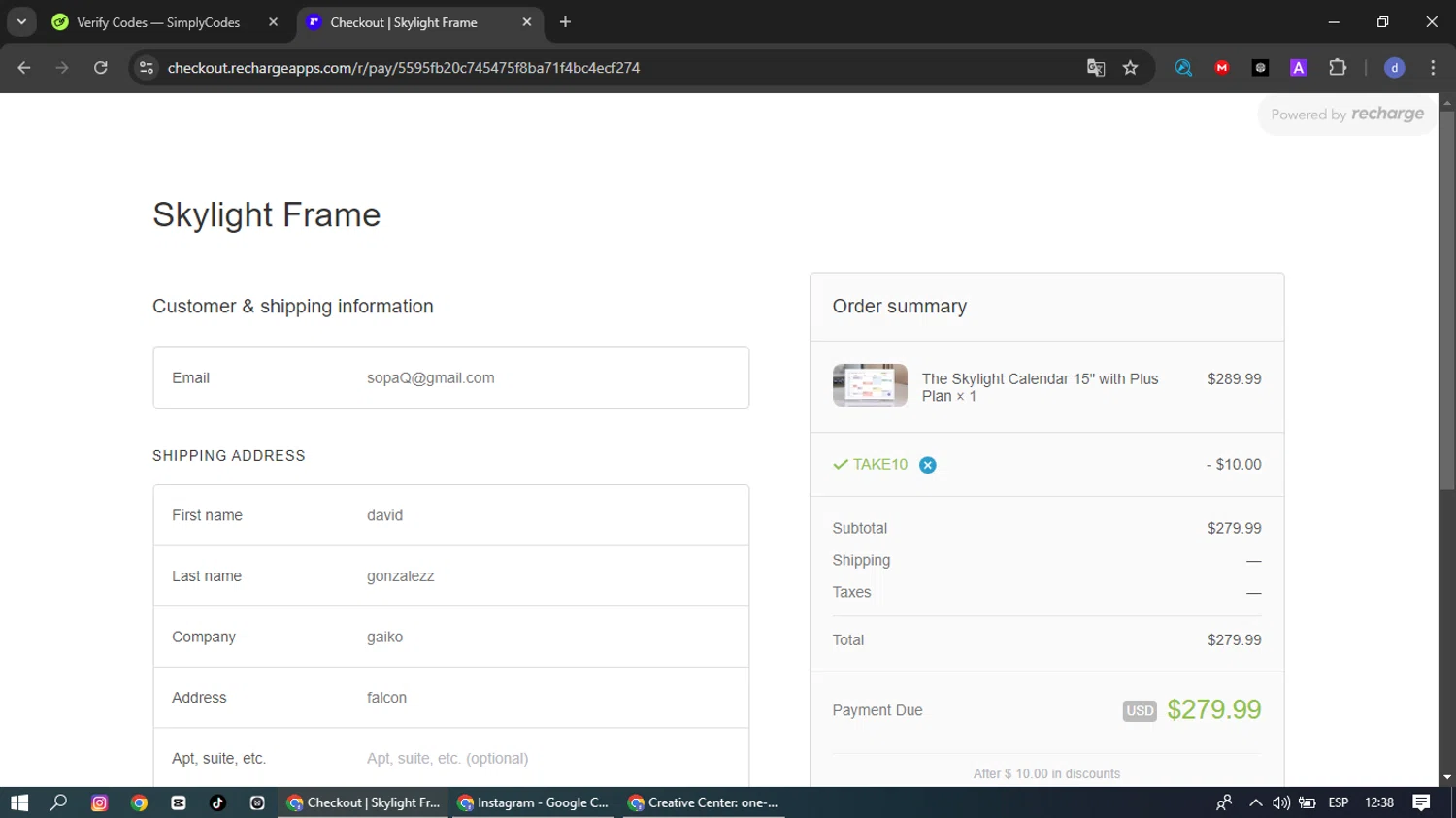
Task: Switch to Checkout Skylight taskbar window
Action: pos(363,802)
